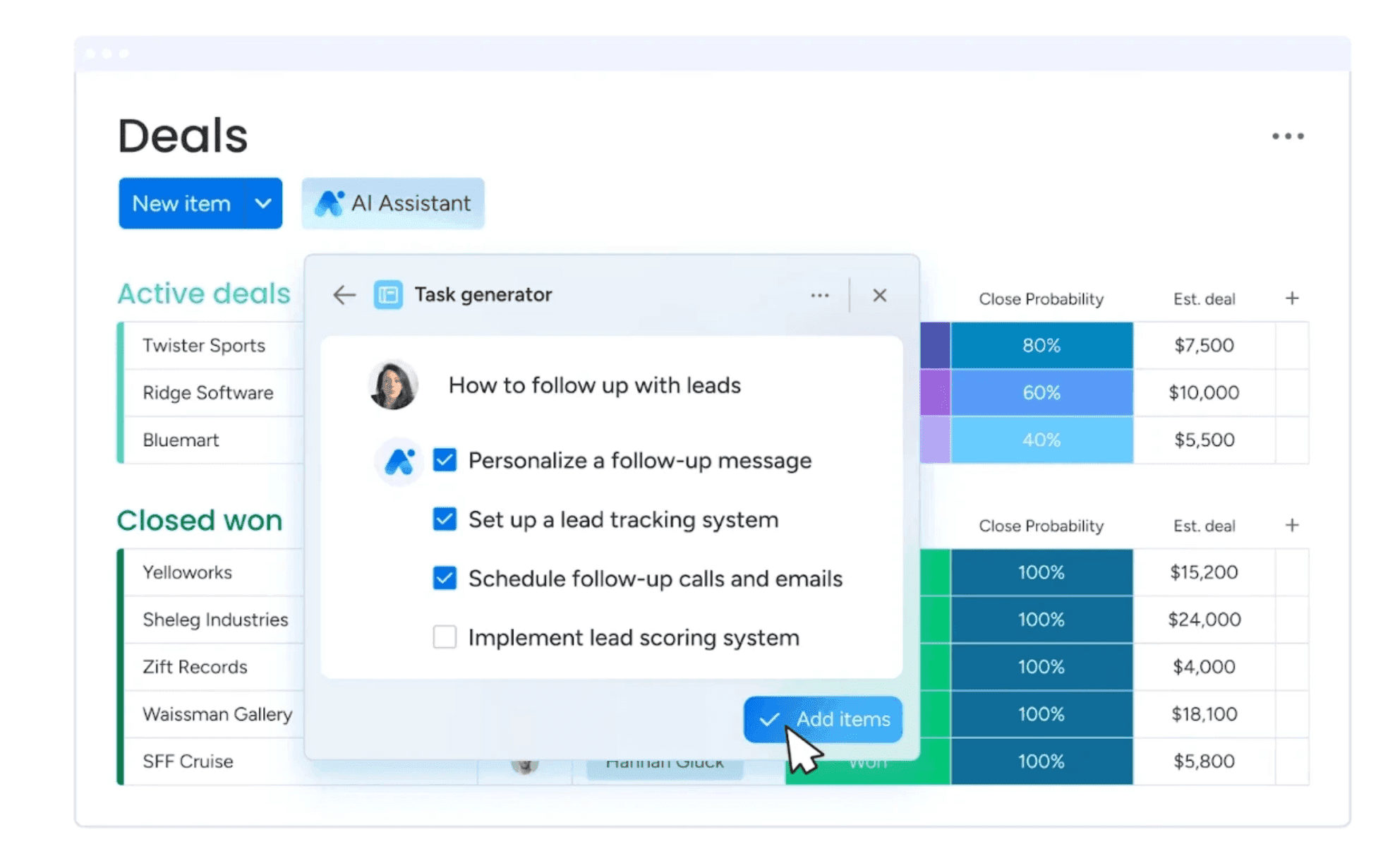
Task: Click the back arrow in Task generator
Action: 344,295
